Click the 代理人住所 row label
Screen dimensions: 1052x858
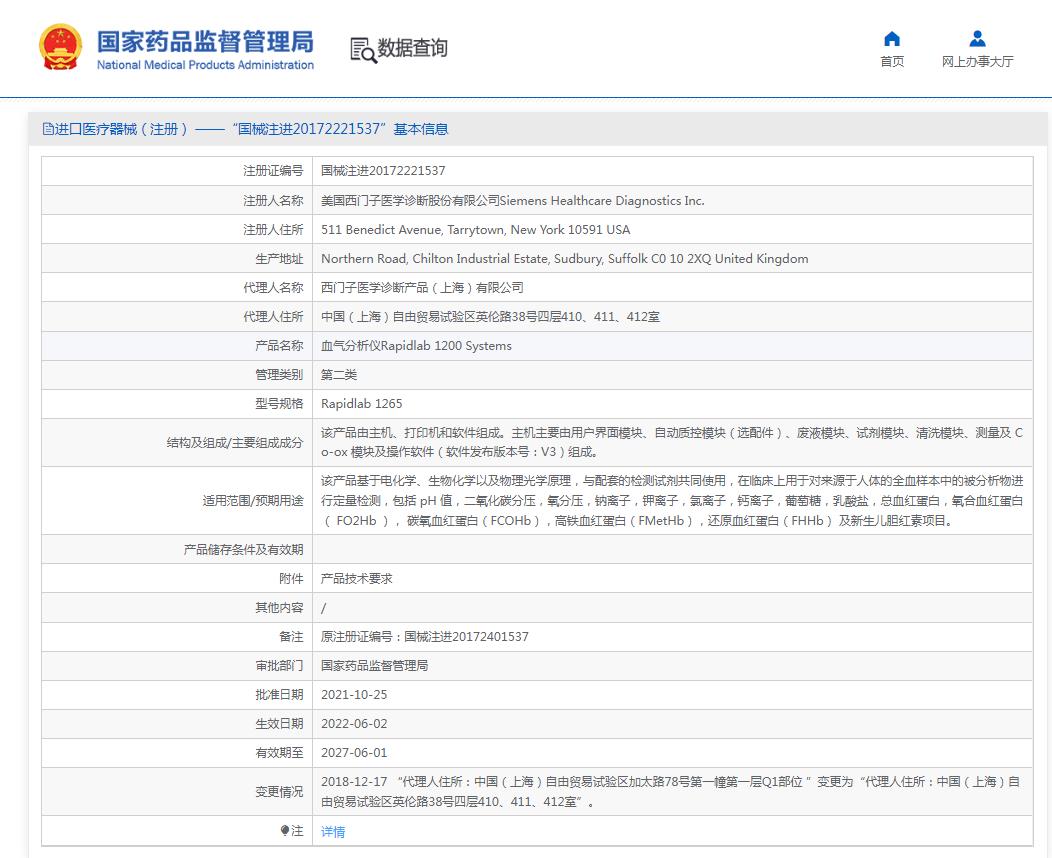[x=273, y=317]
